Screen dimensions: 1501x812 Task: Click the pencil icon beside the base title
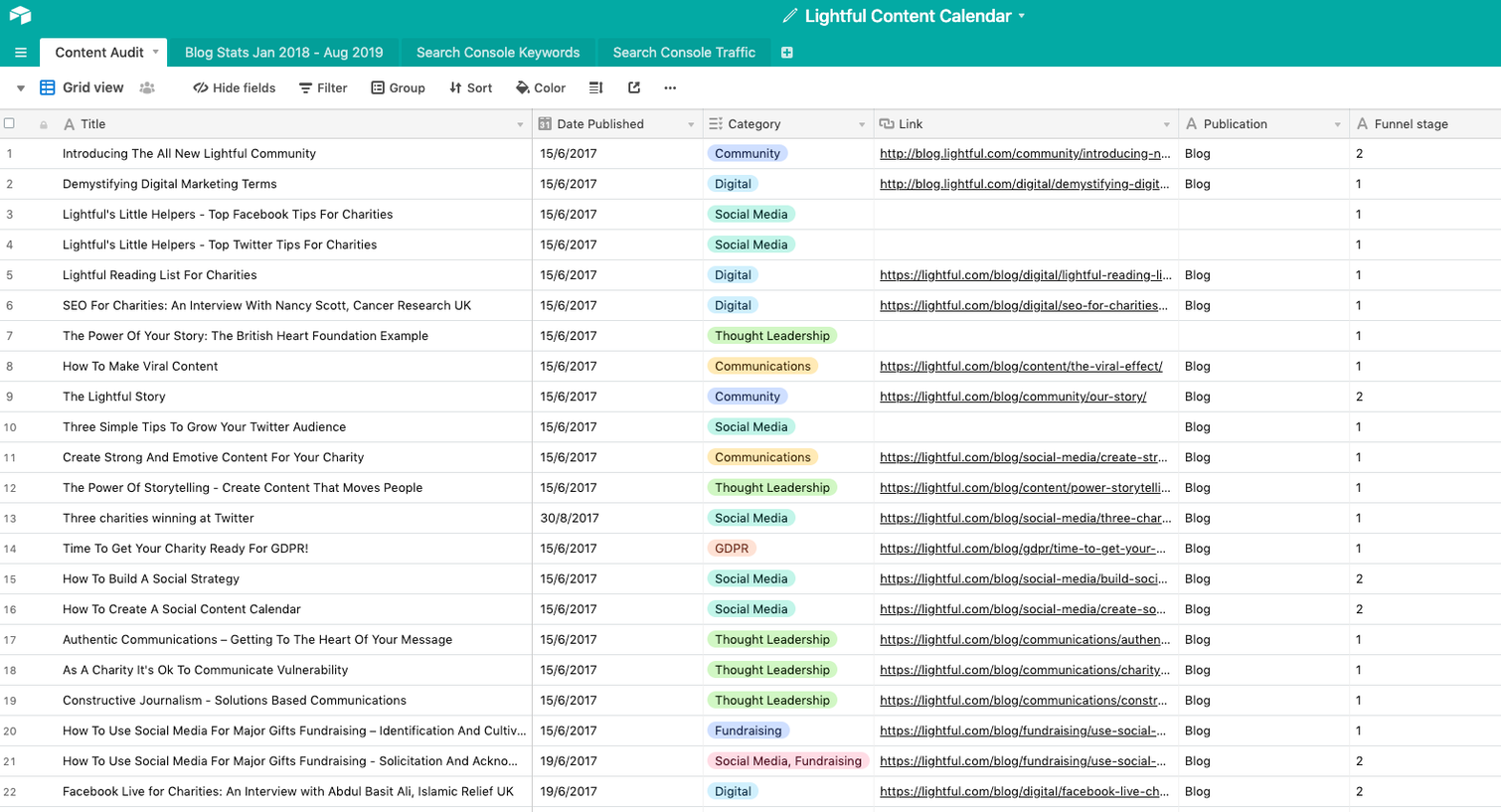(790, 16)
